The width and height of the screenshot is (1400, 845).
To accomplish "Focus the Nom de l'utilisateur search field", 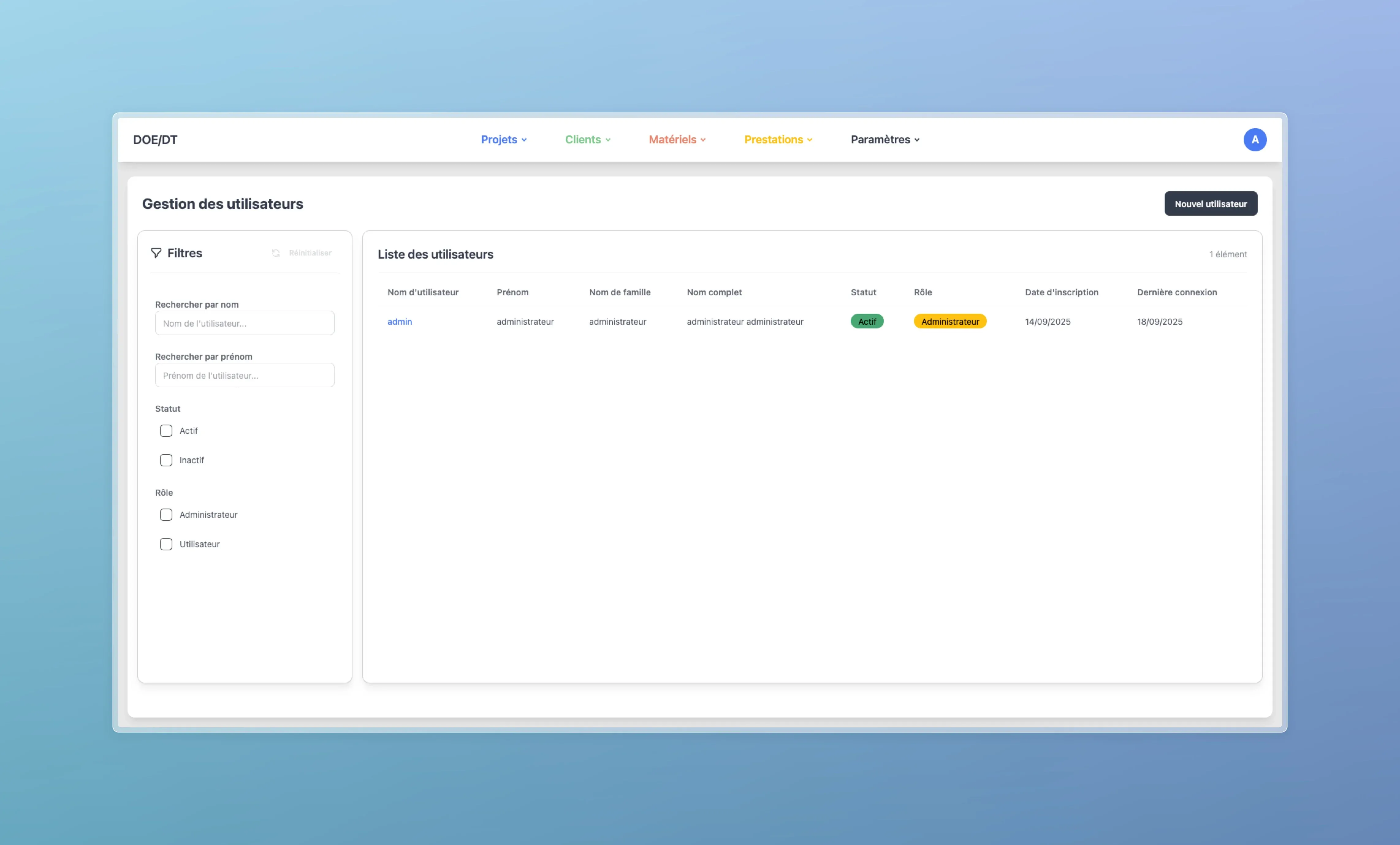I will tap(244, 323).
